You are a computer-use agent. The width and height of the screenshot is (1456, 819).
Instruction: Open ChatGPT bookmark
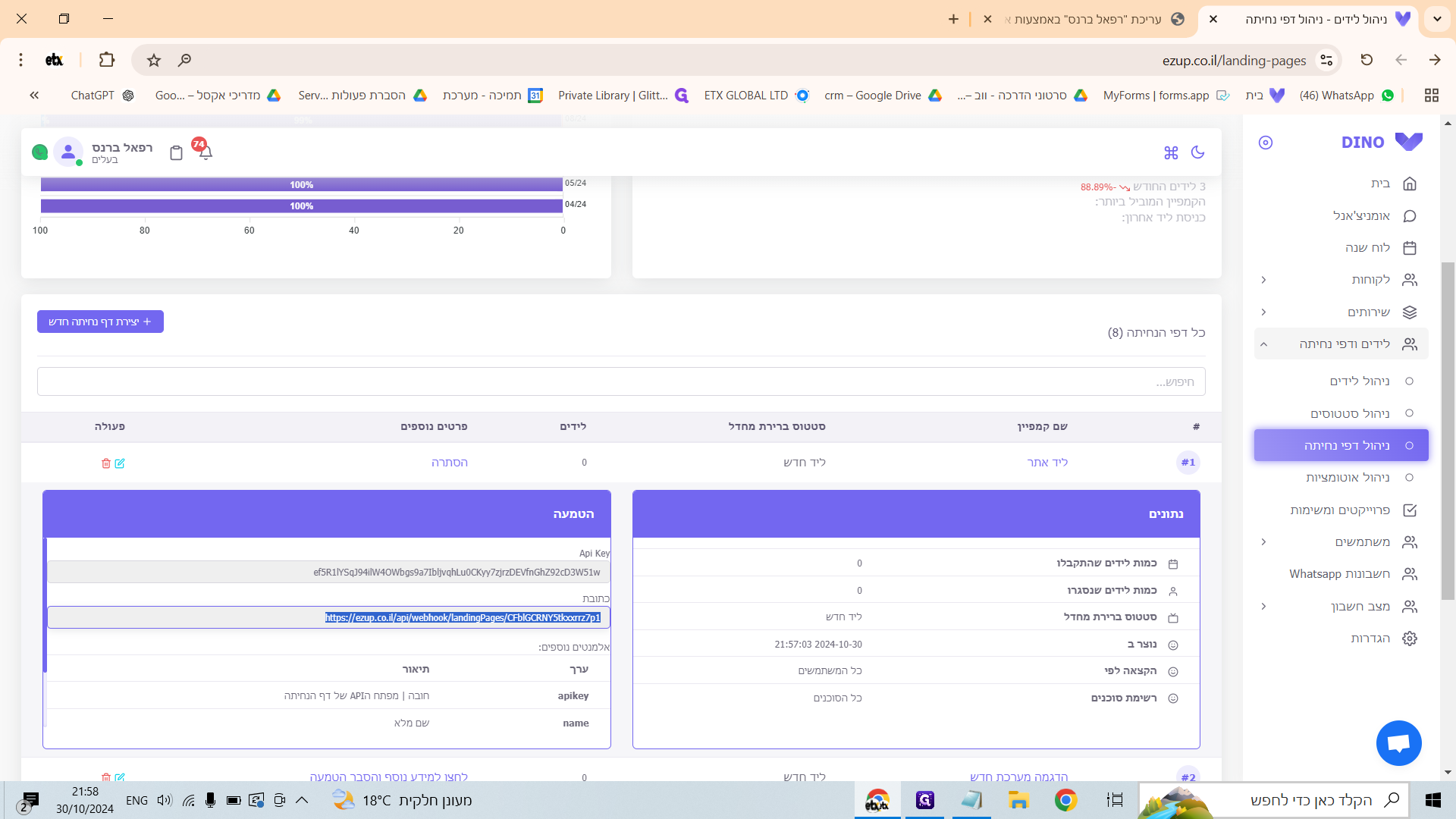pyautogui.click(x=102, y=95)
